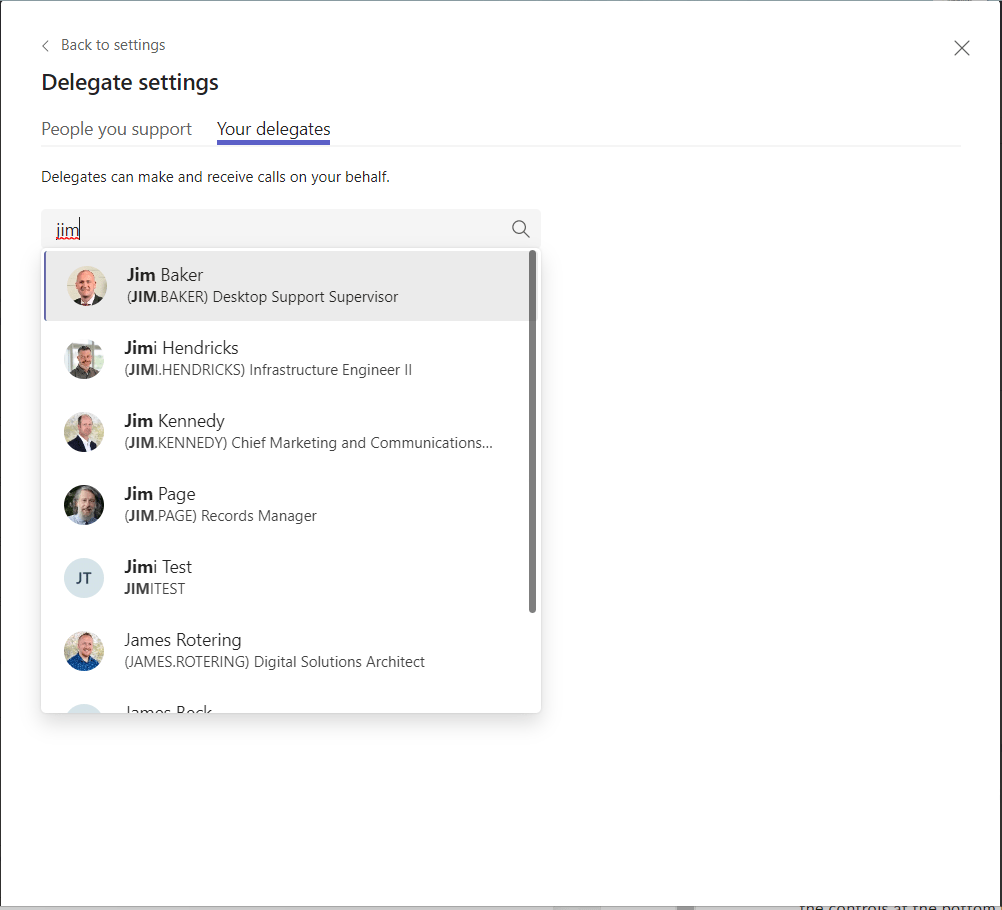Choose James Rotering, Digital Solutions Architect
1002x910 pixels.
point(280,650)
